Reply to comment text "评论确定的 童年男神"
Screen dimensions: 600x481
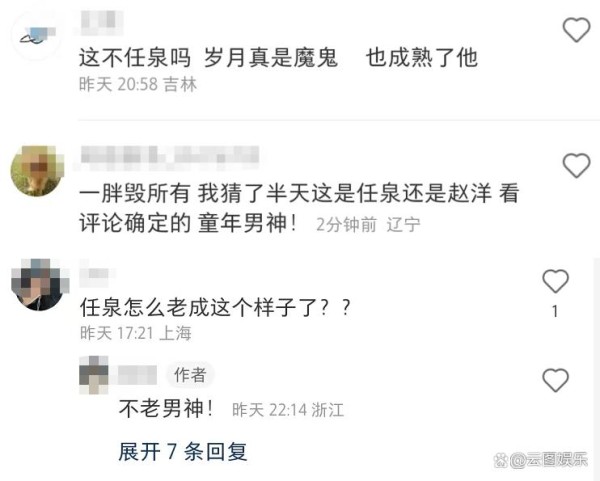click(188, 223)
